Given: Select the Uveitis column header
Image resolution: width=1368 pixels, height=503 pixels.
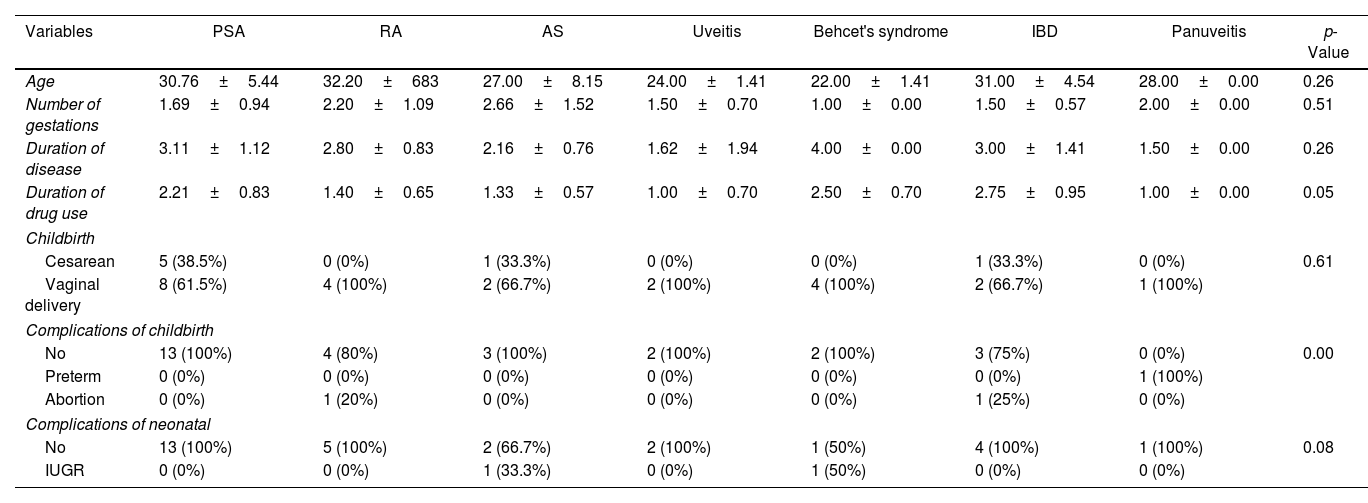Looking at the screenshot, I should pos(717,32).
